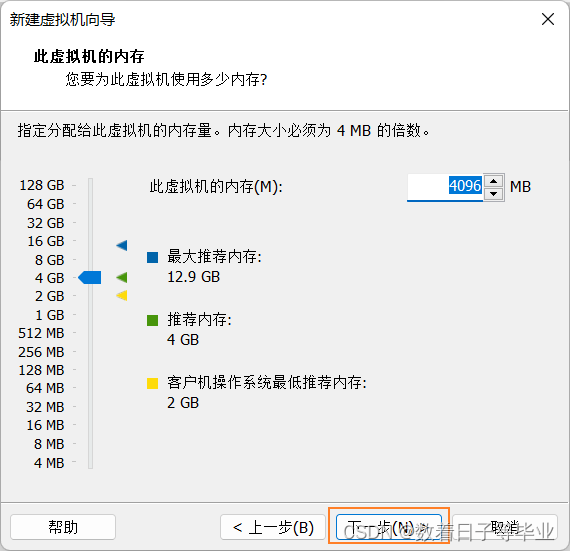Select the 32 MB scale label
The image size is (570, 551).
45,407
